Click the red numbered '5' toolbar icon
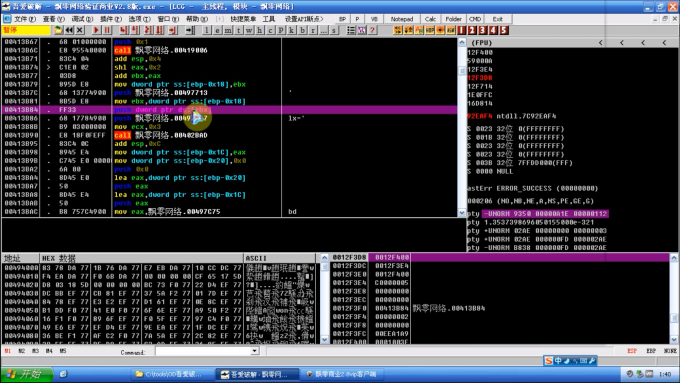 [x=503, y=30]
